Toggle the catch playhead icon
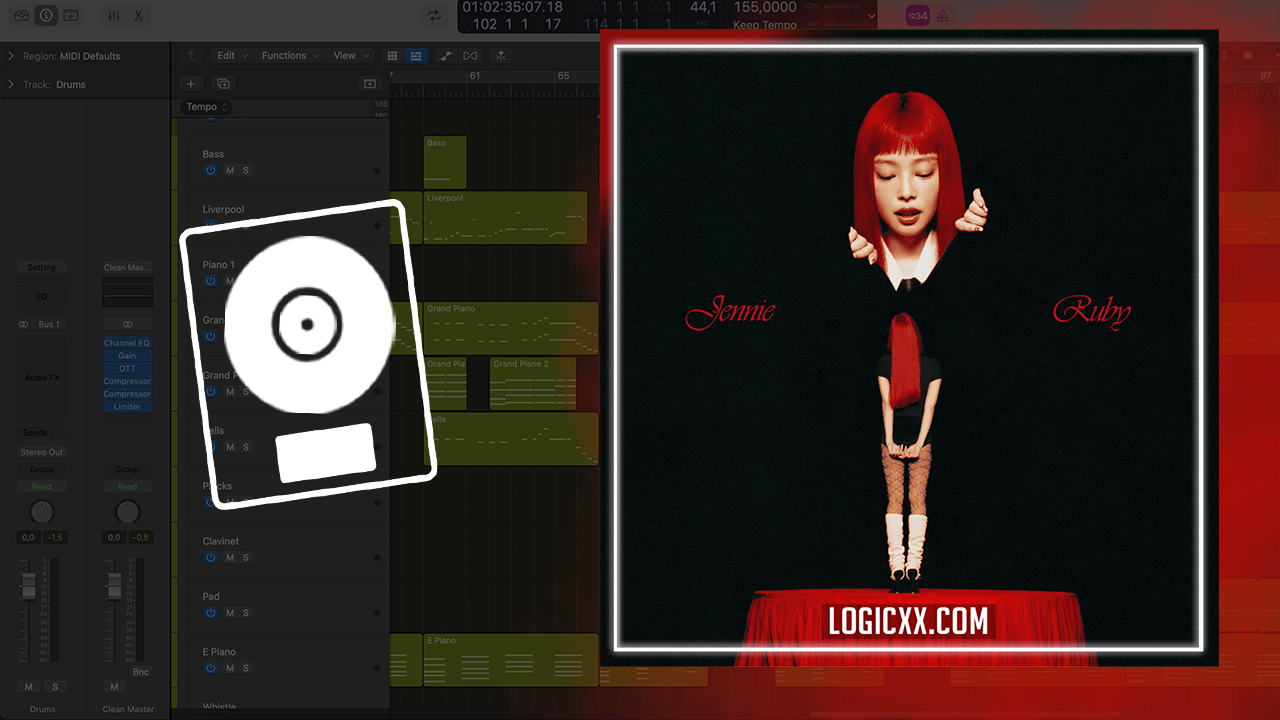The width and height of the screenshot is (1280, 720). point(500,56)
